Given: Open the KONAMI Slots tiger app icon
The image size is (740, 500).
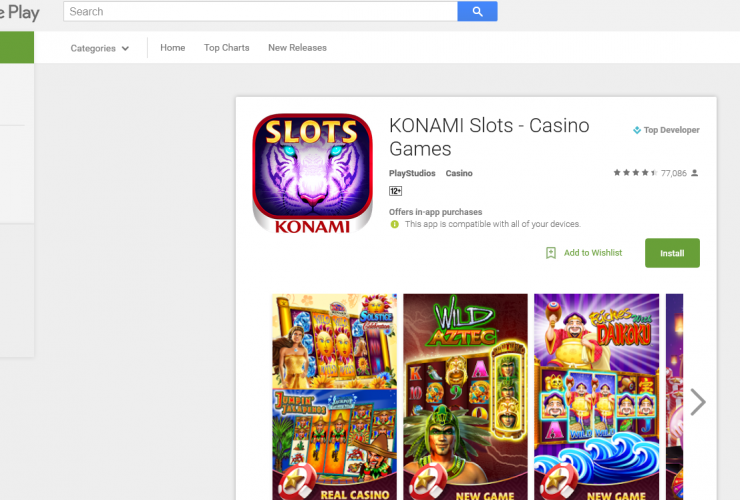Looking at the screenshot, I should coord(312,173).
